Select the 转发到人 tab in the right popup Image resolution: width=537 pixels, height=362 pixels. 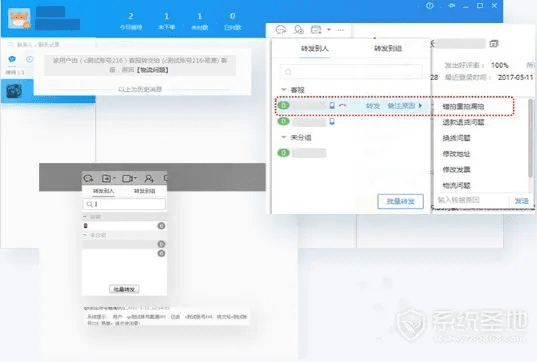[315, 49]
